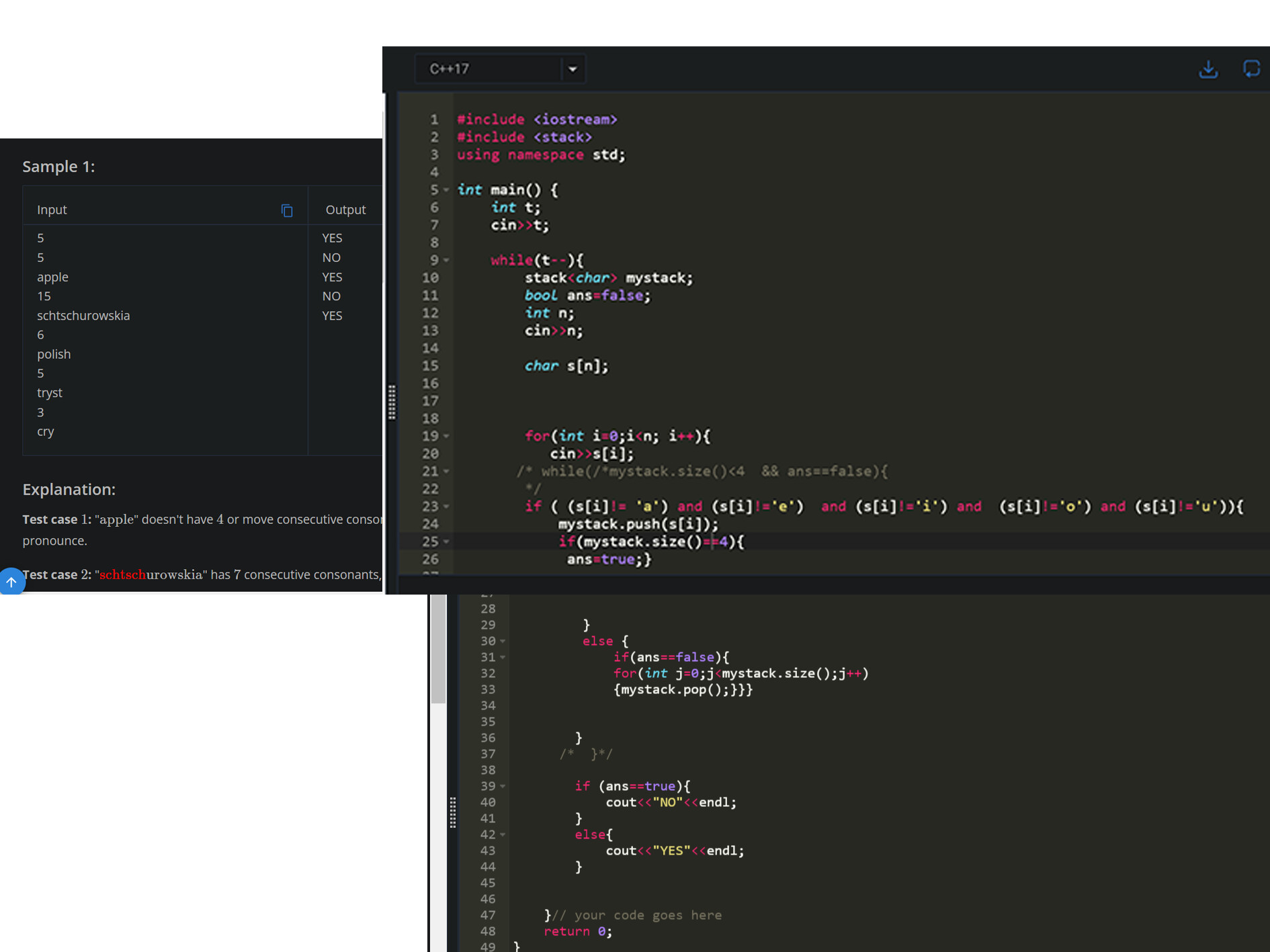Collapse the main function at line 5
The width and height of the screenshot is (1270, 952).
[x=447, y=190]
